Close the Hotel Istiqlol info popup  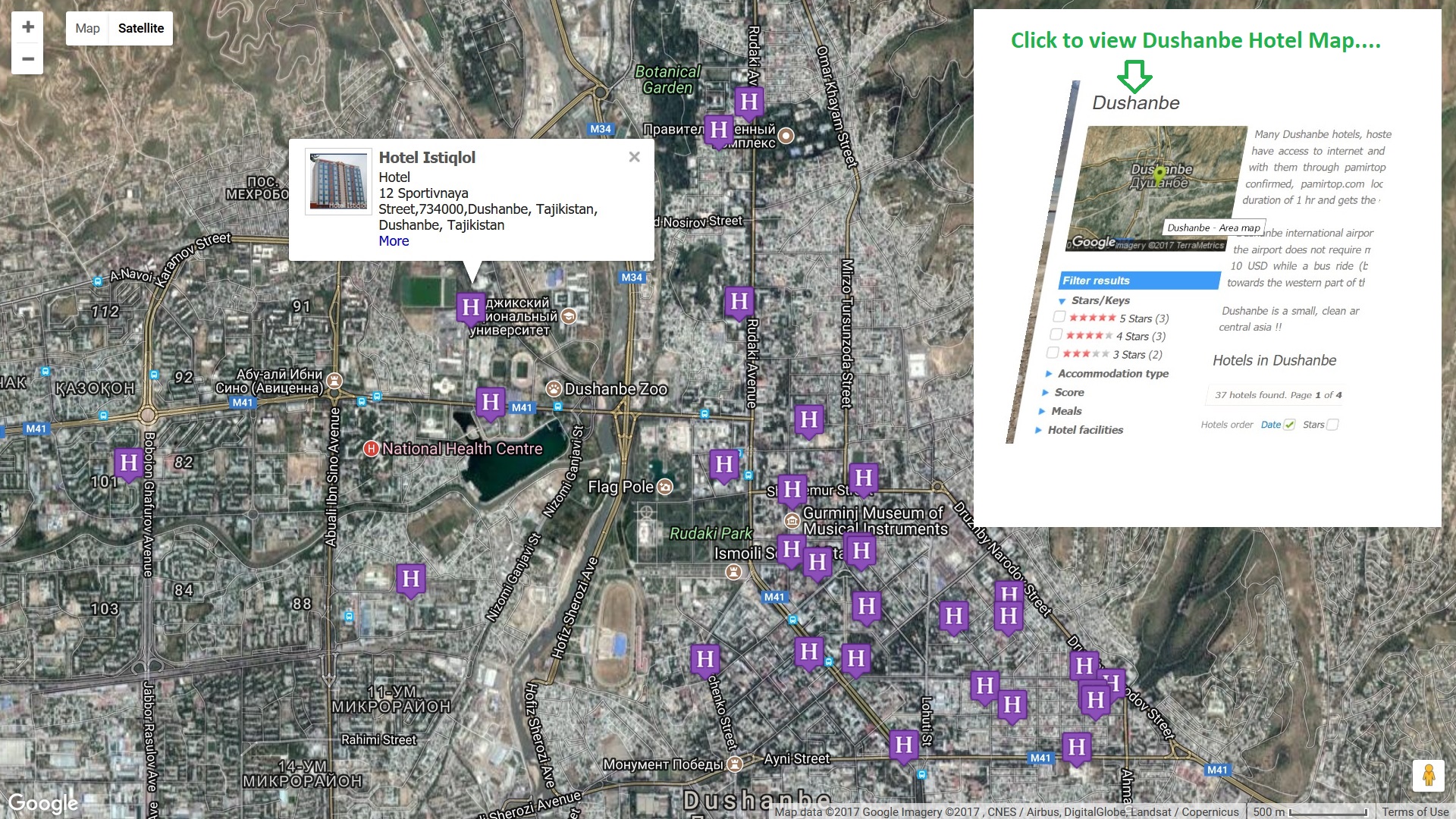[635, 157]
